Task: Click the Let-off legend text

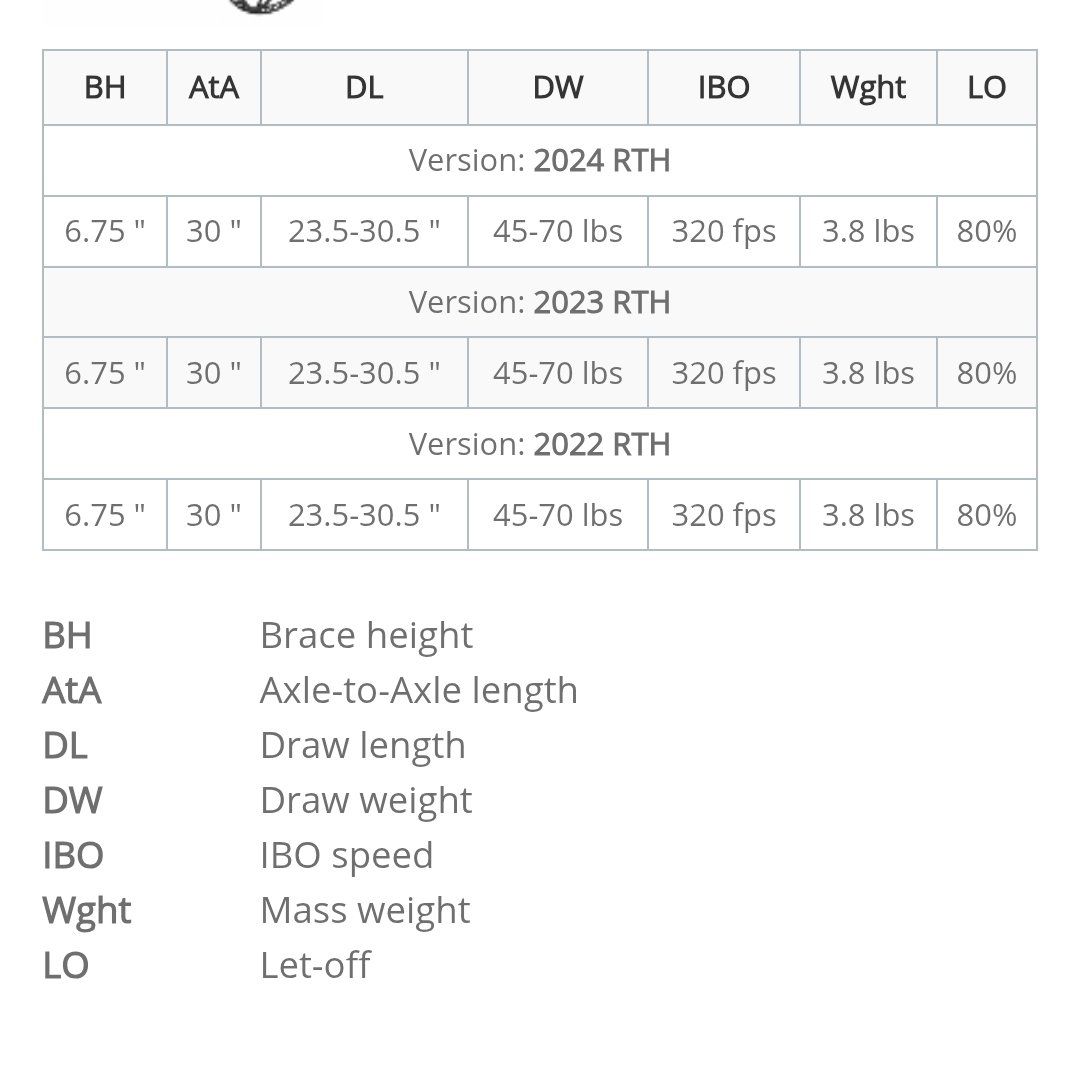Action: click(x=315, y=965)
